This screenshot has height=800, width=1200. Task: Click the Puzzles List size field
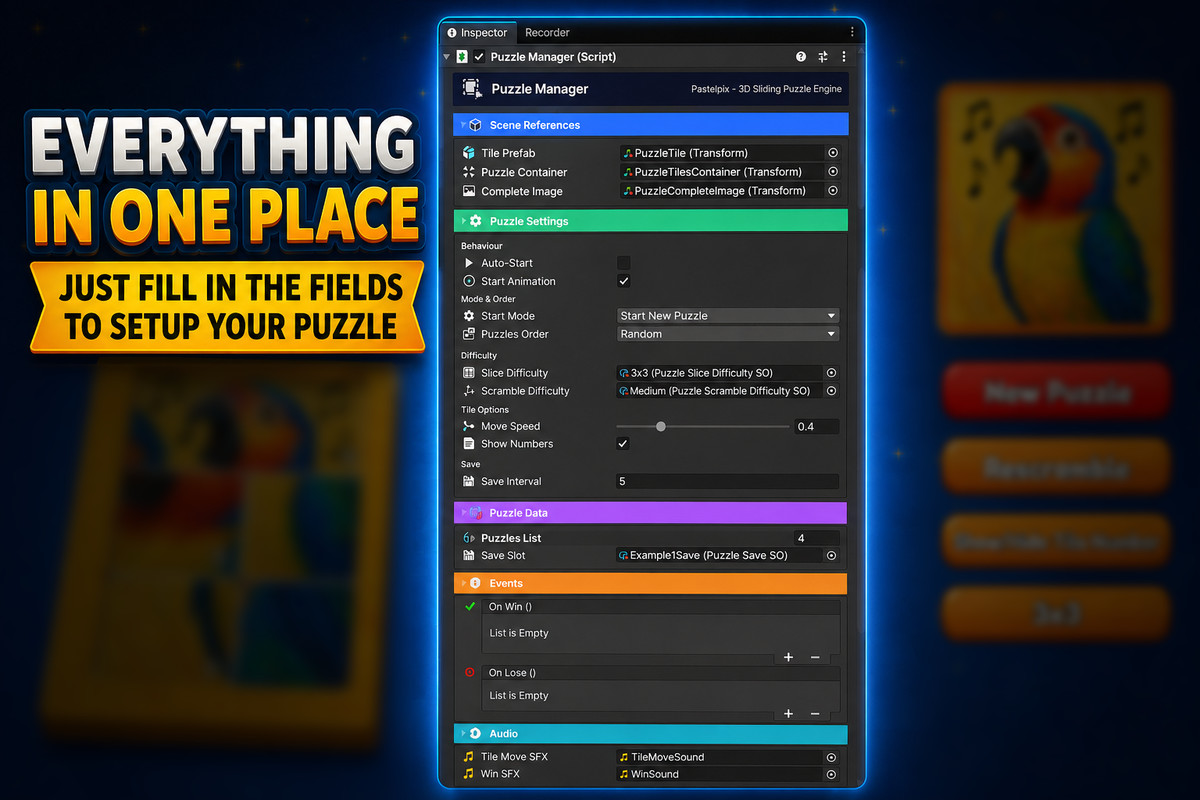pyautogui.click(x=817, y=538)
